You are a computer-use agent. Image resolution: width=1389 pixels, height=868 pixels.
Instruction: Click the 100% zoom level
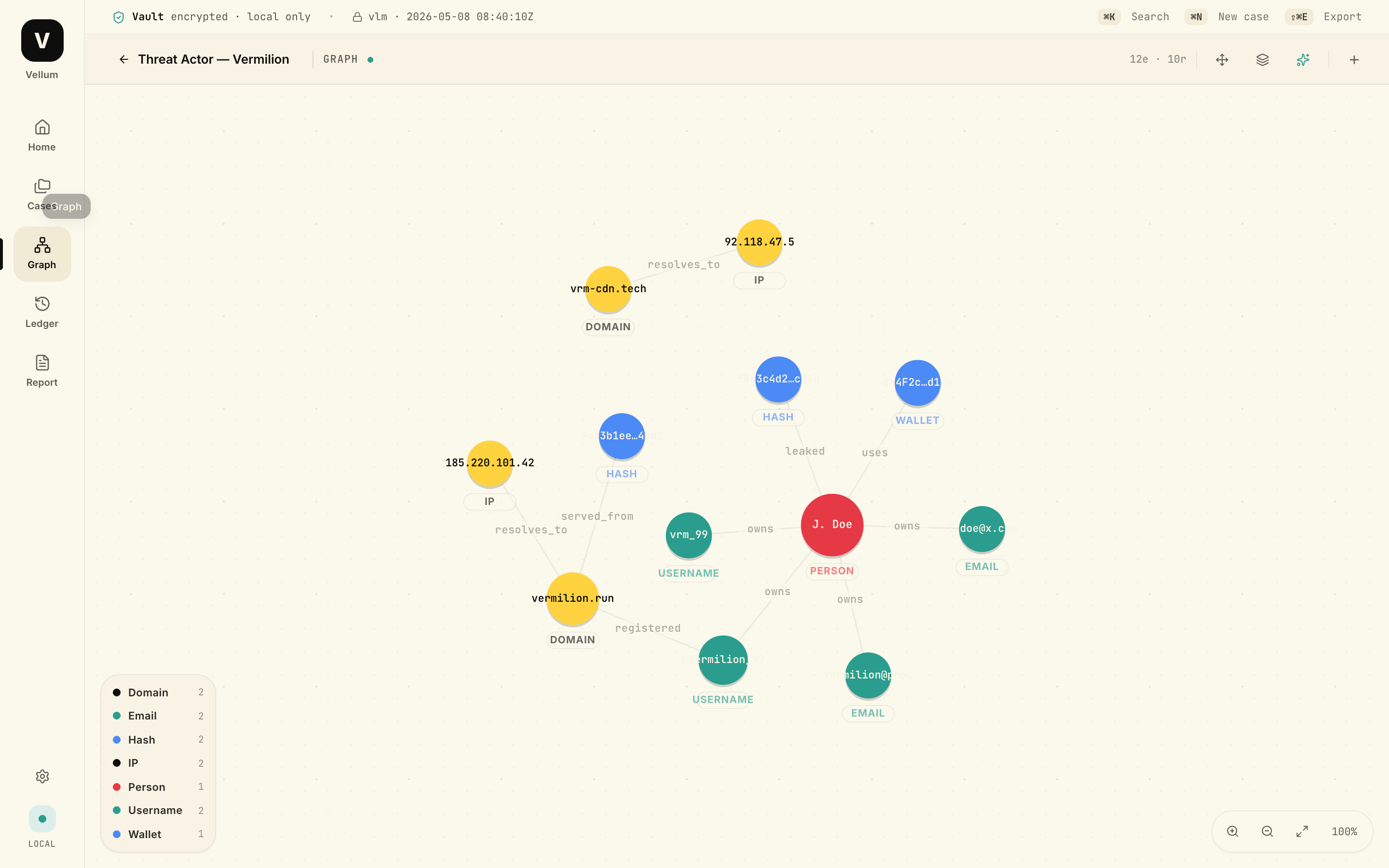(x=1344, y=832)
